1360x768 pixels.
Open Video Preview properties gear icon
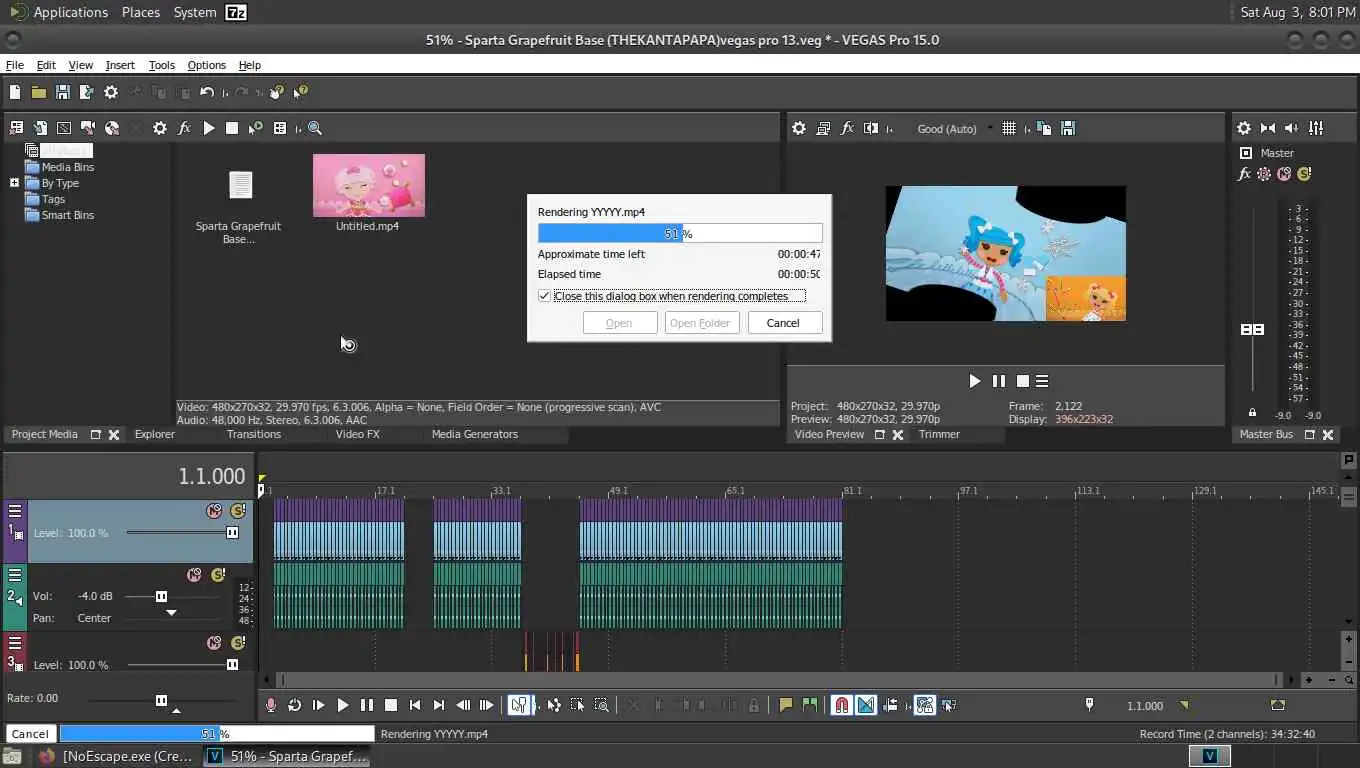(x=799, y=128)
